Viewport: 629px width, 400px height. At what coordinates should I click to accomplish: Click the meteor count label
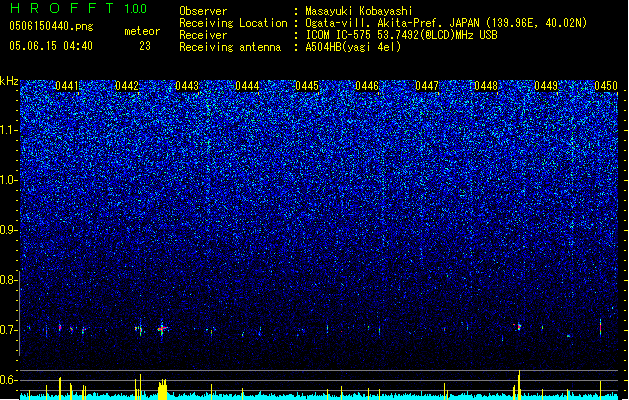point(142,31)
